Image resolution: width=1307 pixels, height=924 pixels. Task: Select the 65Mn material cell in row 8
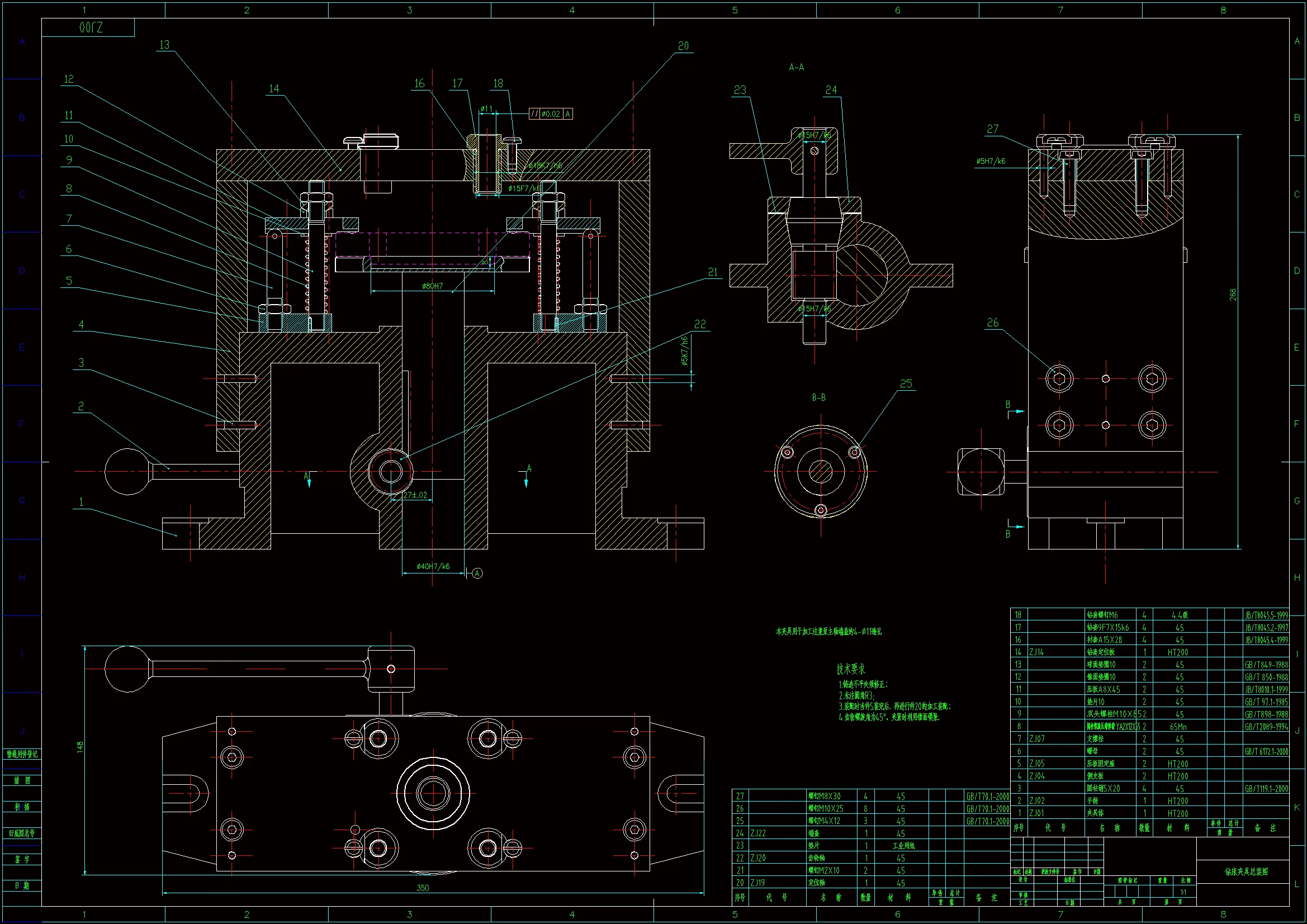point(1178,727)
